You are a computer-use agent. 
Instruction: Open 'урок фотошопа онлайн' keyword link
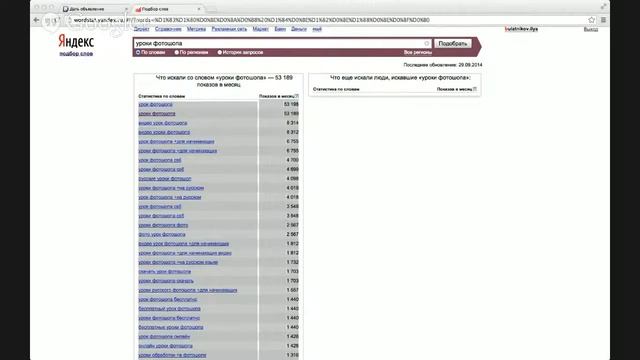pos(164,336)
